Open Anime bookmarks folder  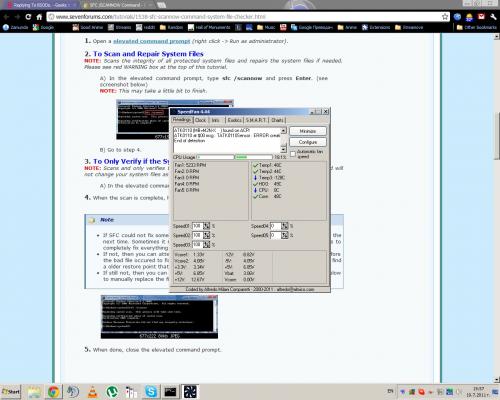[x=348, y=27]
